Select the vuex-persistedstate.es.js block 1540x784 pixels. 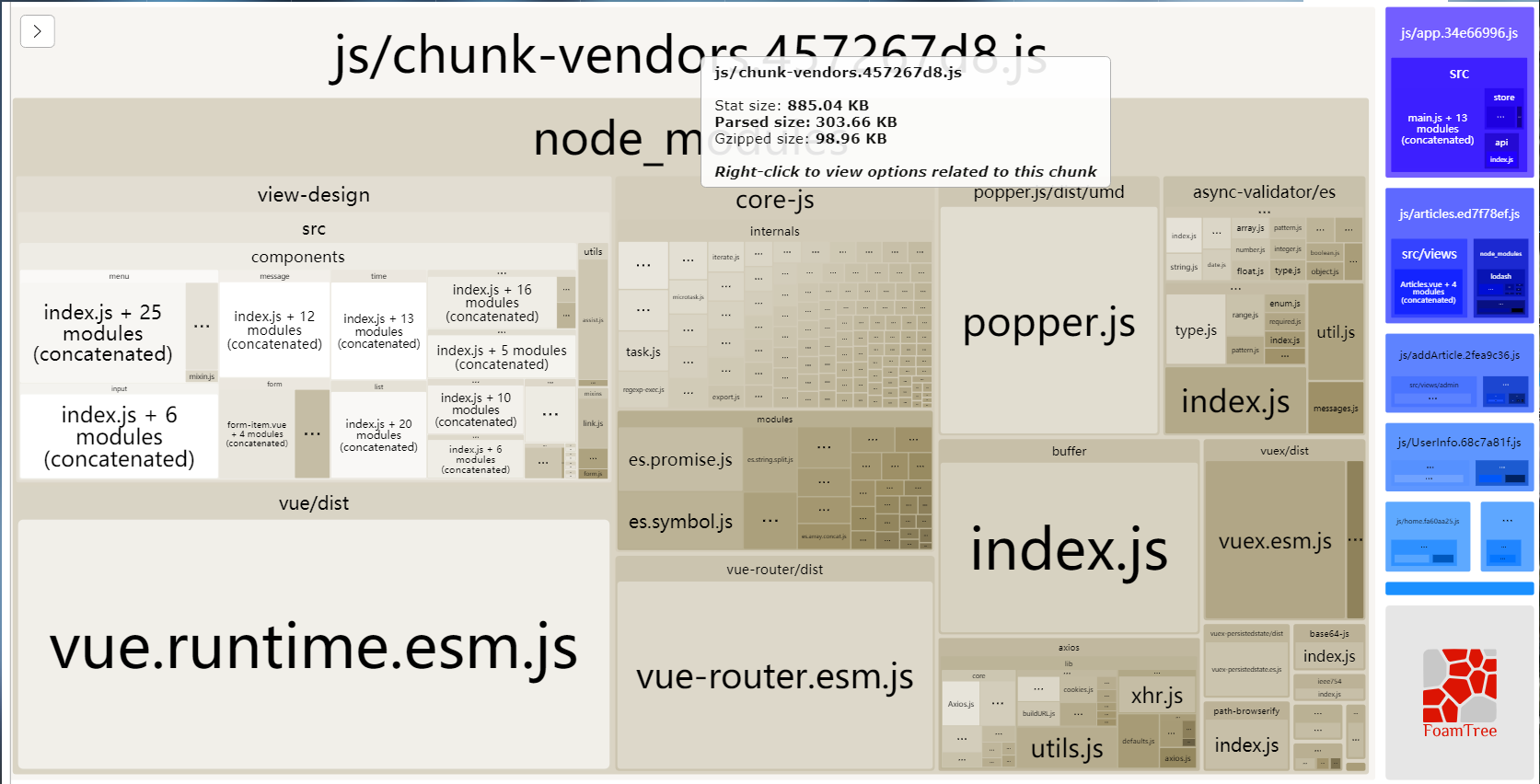pos(1246,670)
